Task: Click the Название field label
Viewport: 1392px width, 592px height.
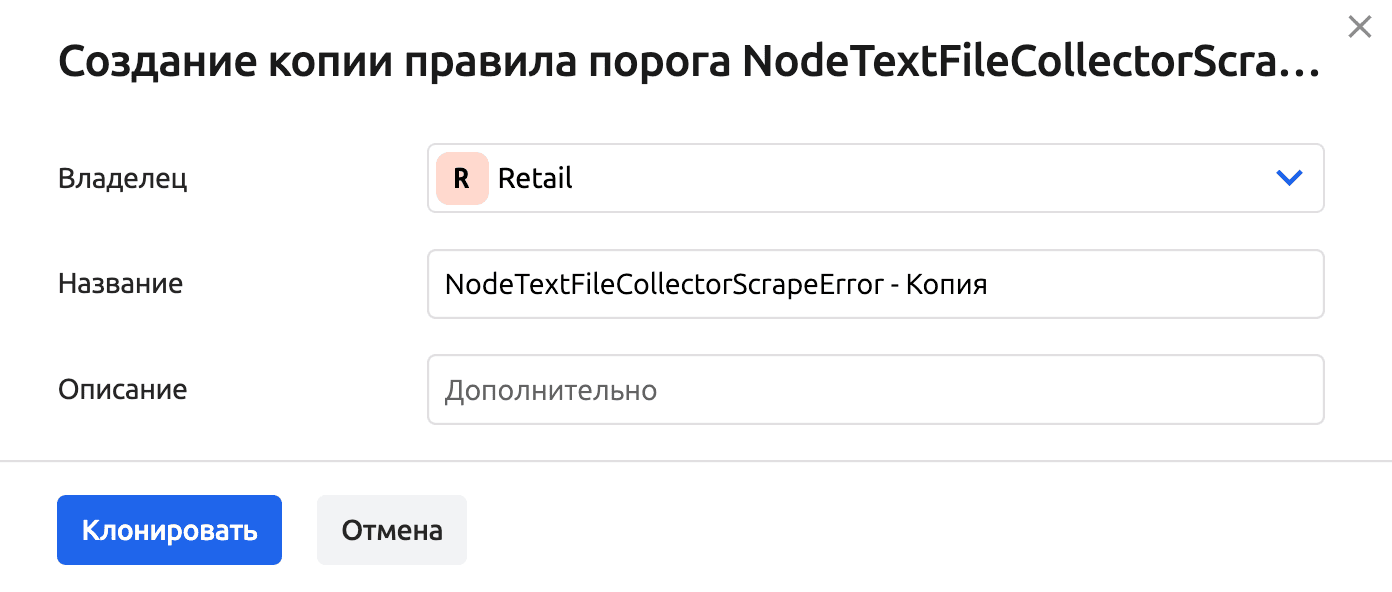Action: click(x=120, y=284)
